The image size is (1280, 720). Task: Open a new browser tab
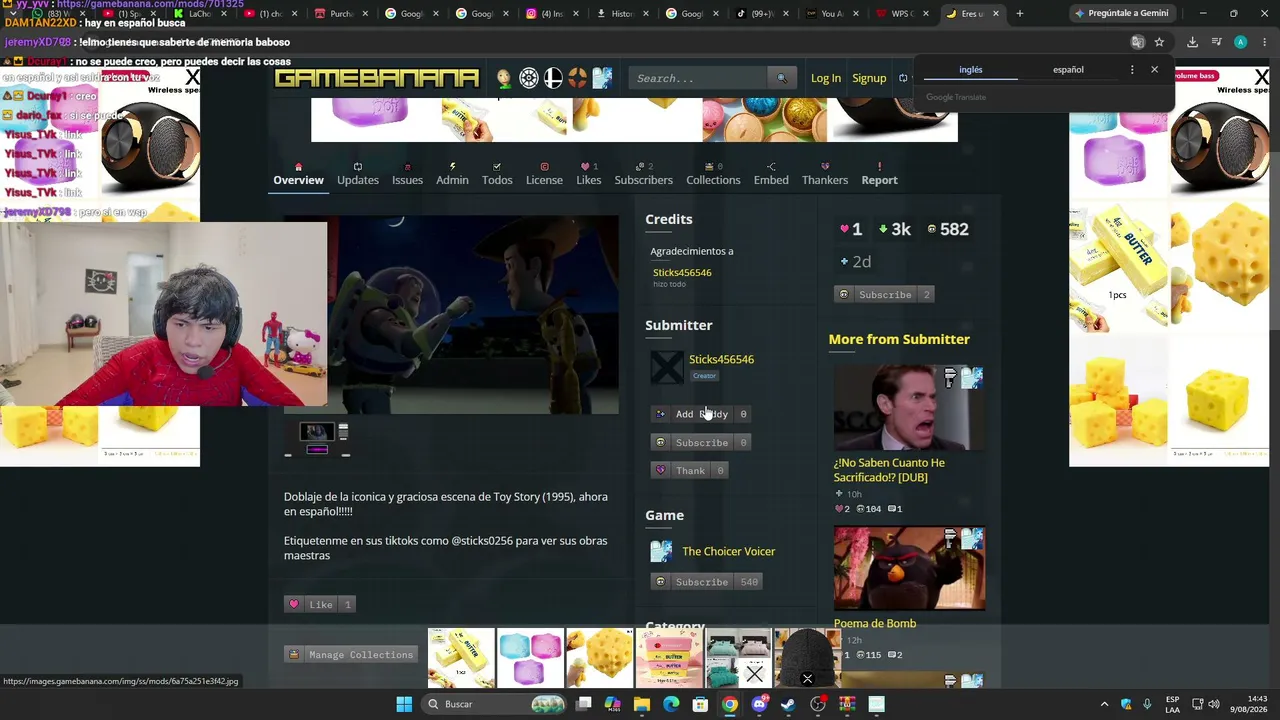[1019, 14]
